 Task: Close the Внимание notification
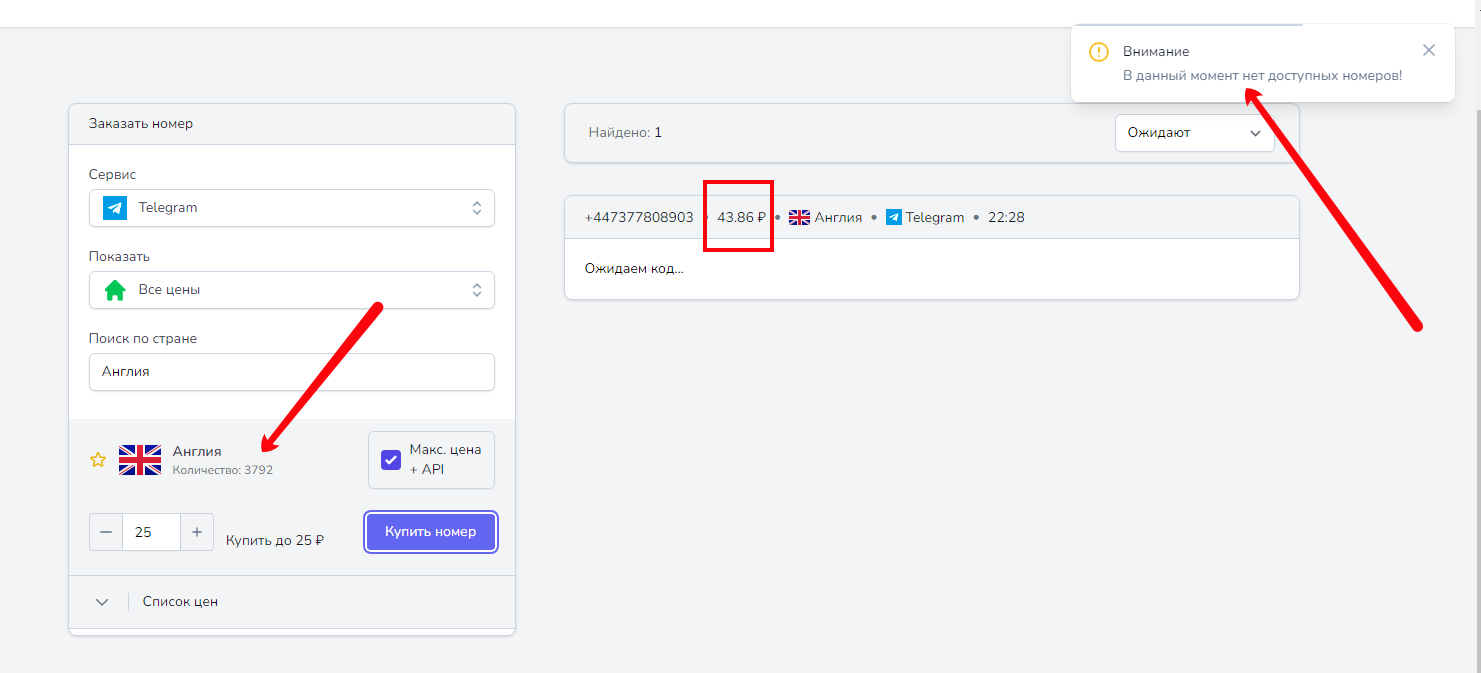[x=1429, y=51]
